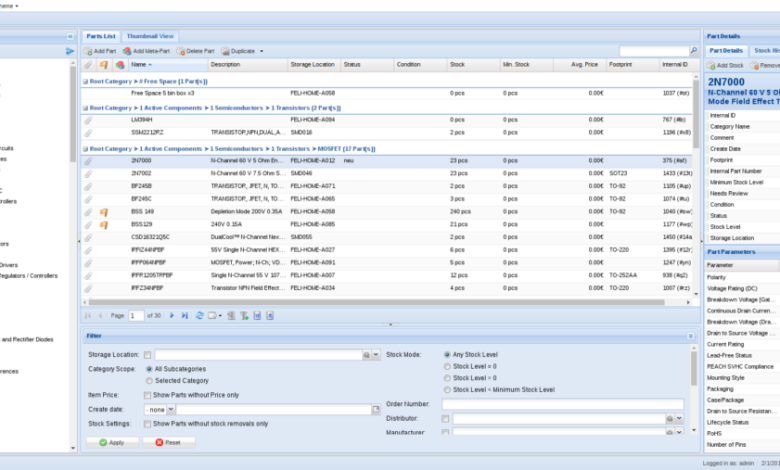Jump to last page icon in paging bar
Viewport: 780px width, 470px height.
[185, 315]
